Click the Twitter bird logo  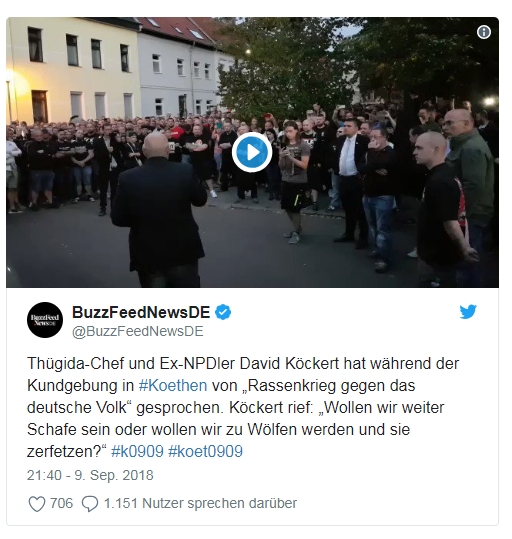click(x=468, y=312)
